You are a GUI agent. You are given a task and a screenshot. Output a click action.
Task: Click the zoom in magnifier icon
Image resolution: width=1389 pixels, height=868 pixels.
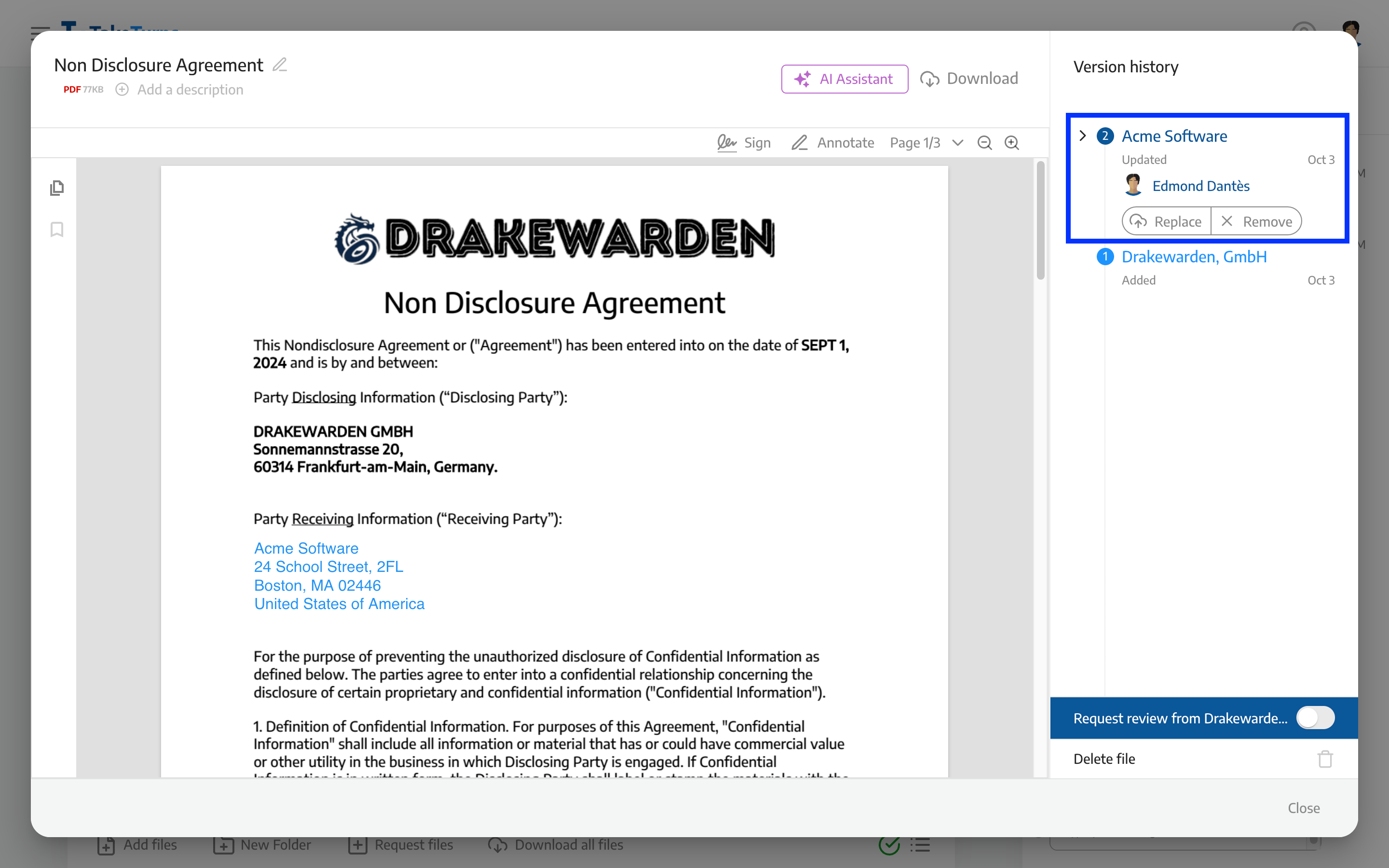[x=1012, y=142]
